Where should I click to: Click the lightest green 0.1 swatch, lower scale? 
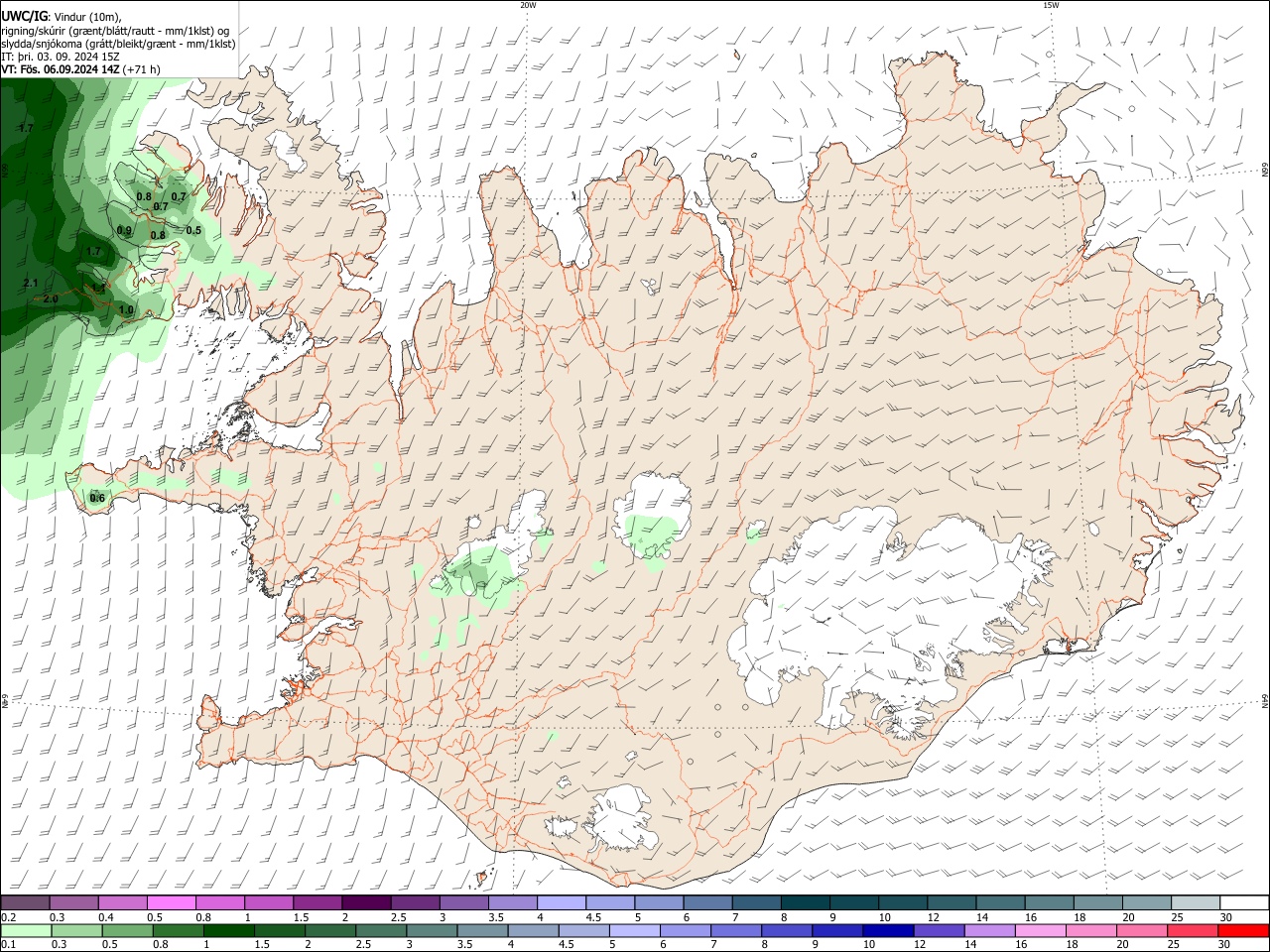[27, 930]
